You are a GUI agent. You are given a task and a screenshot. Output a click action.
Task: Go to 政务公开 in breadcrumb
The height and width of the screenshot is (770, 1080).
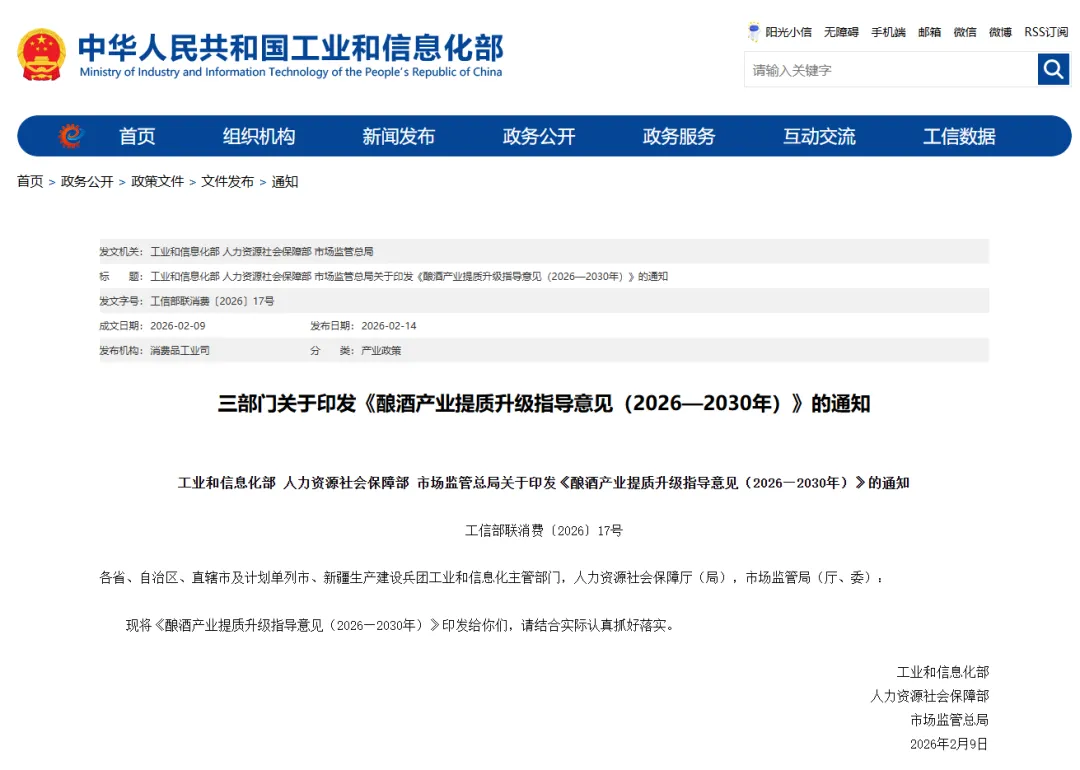(87, 181)
